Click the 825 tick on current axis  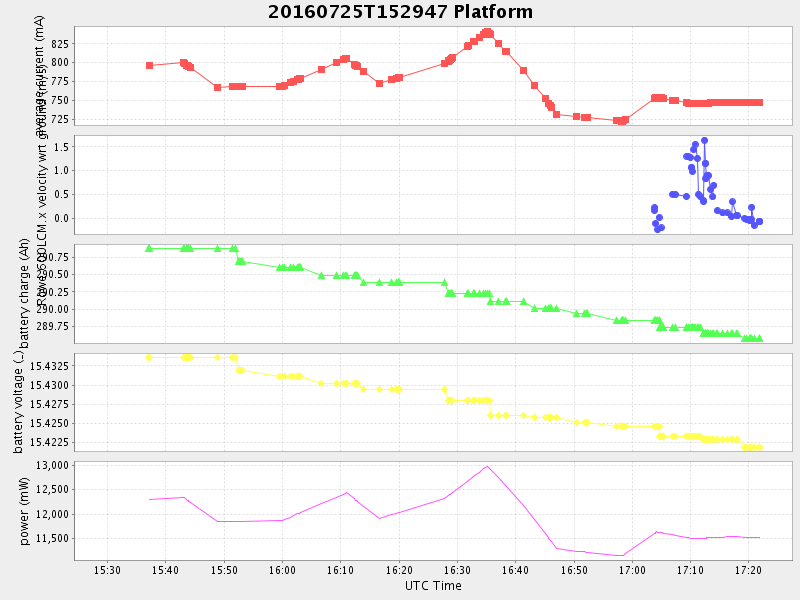[58, 44]
